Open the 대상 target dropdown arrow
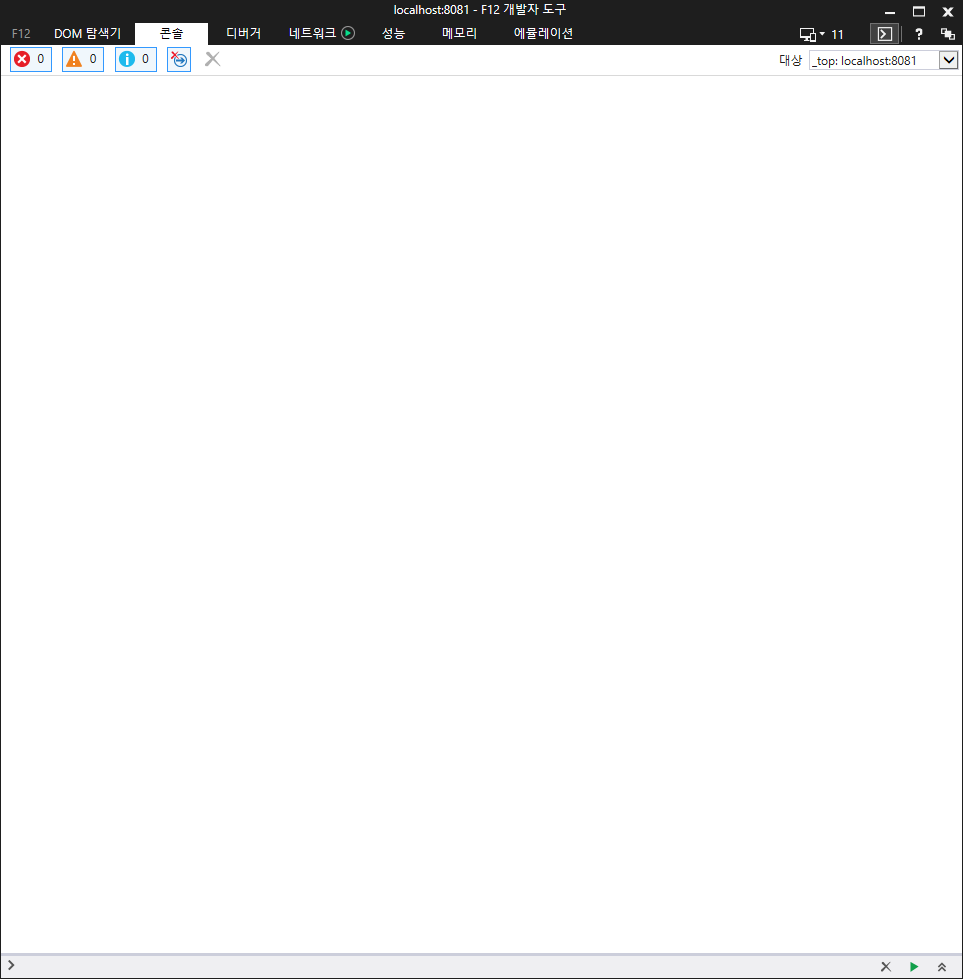963x979 pixels. click(x=948, y=60)
